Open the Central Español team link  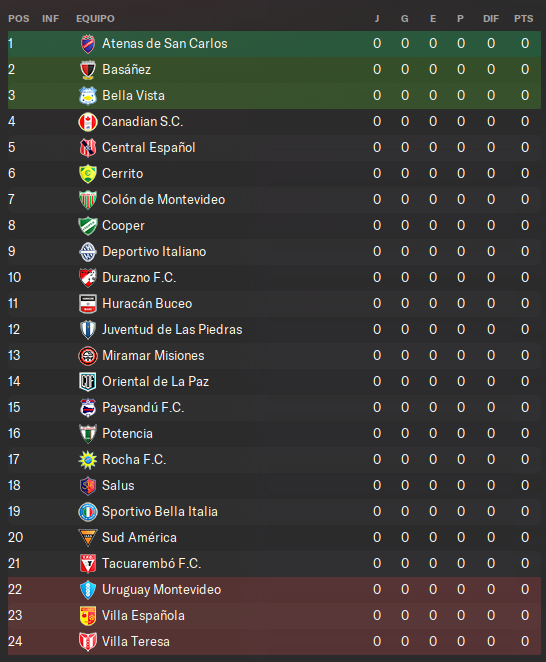click(x=149, y=147)
